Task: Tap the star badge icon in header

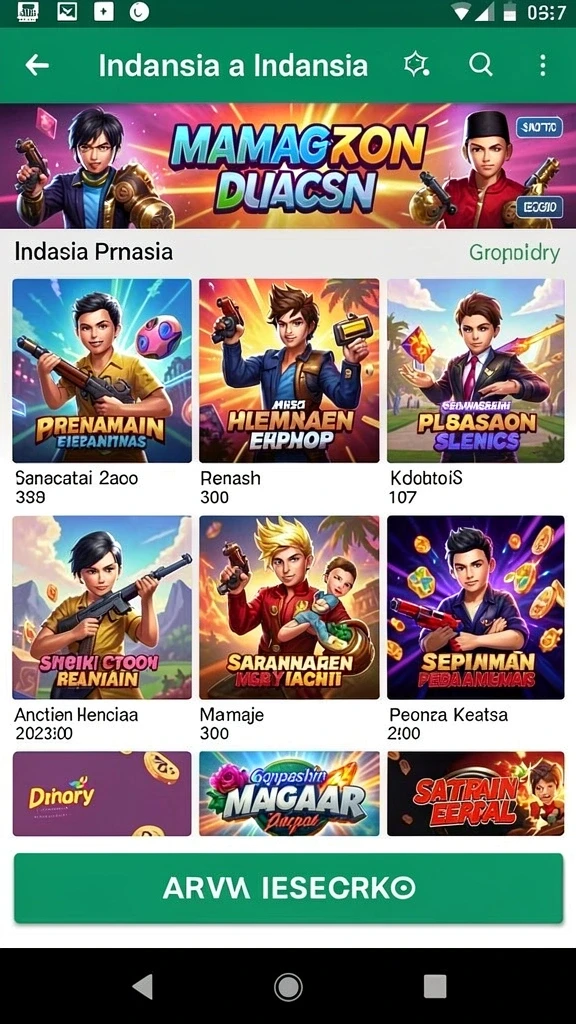Action: [x=416, y=64]
